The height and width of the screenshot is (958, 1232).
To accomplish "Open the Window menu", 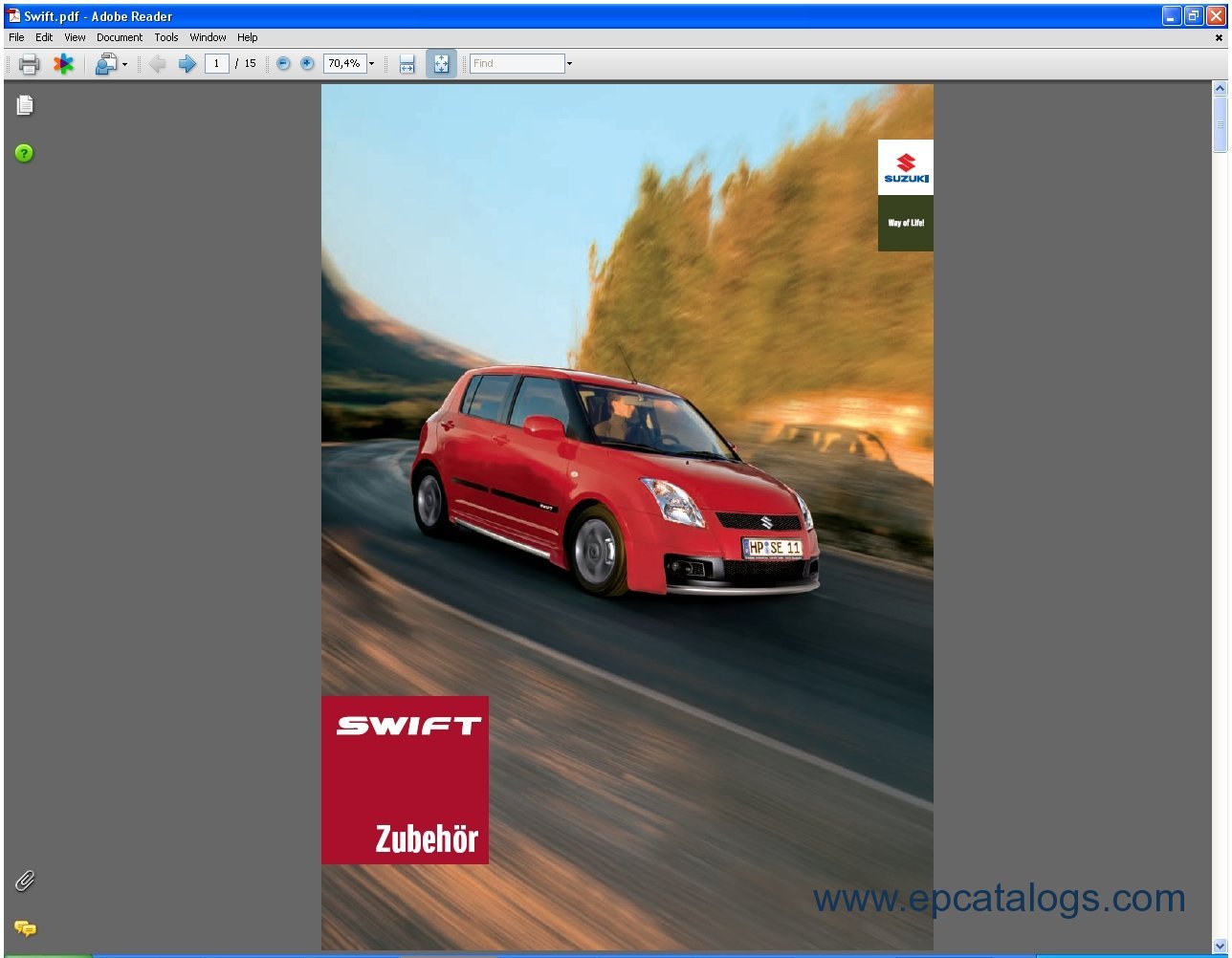I will (208, 37).
